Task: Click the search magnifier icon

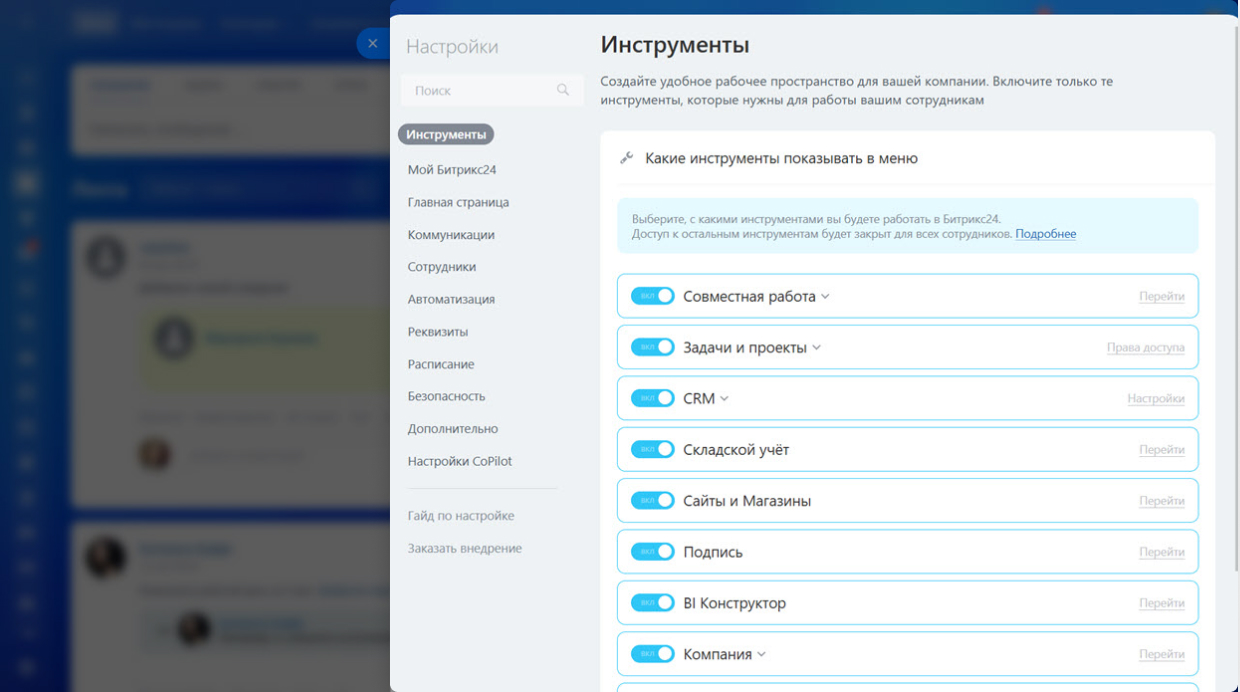Action: (x=563, y=90)
